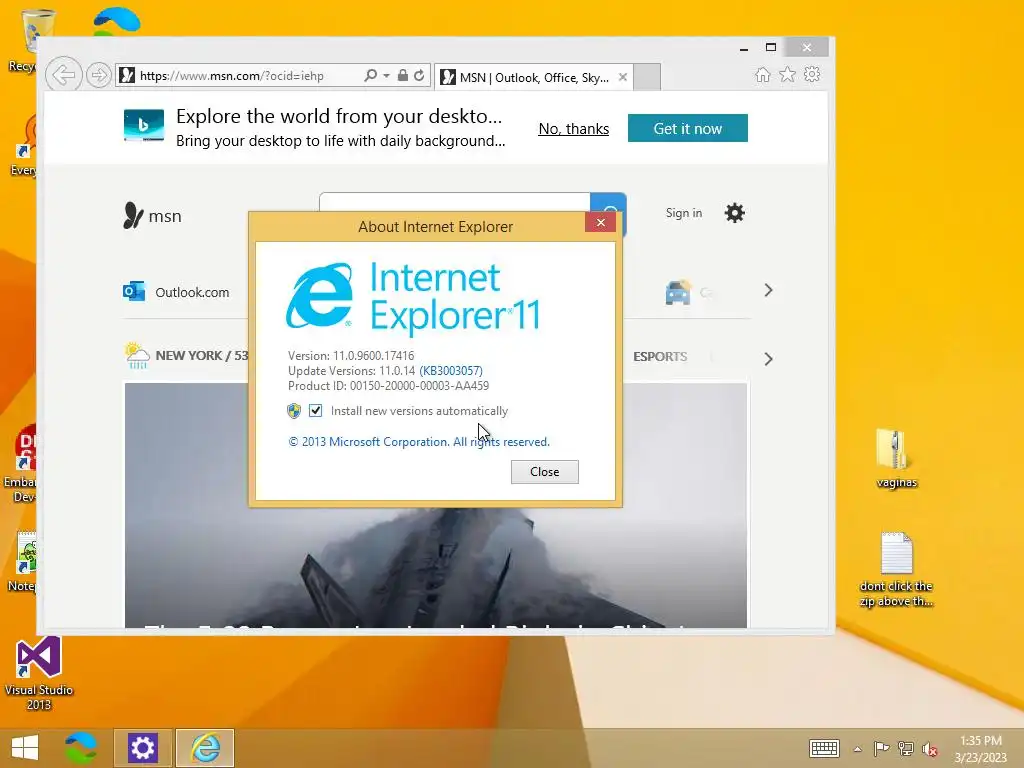Click the security lock icon in address bar
The width and height of the screenshot is (1024, 768).
(x=403, y=76)
